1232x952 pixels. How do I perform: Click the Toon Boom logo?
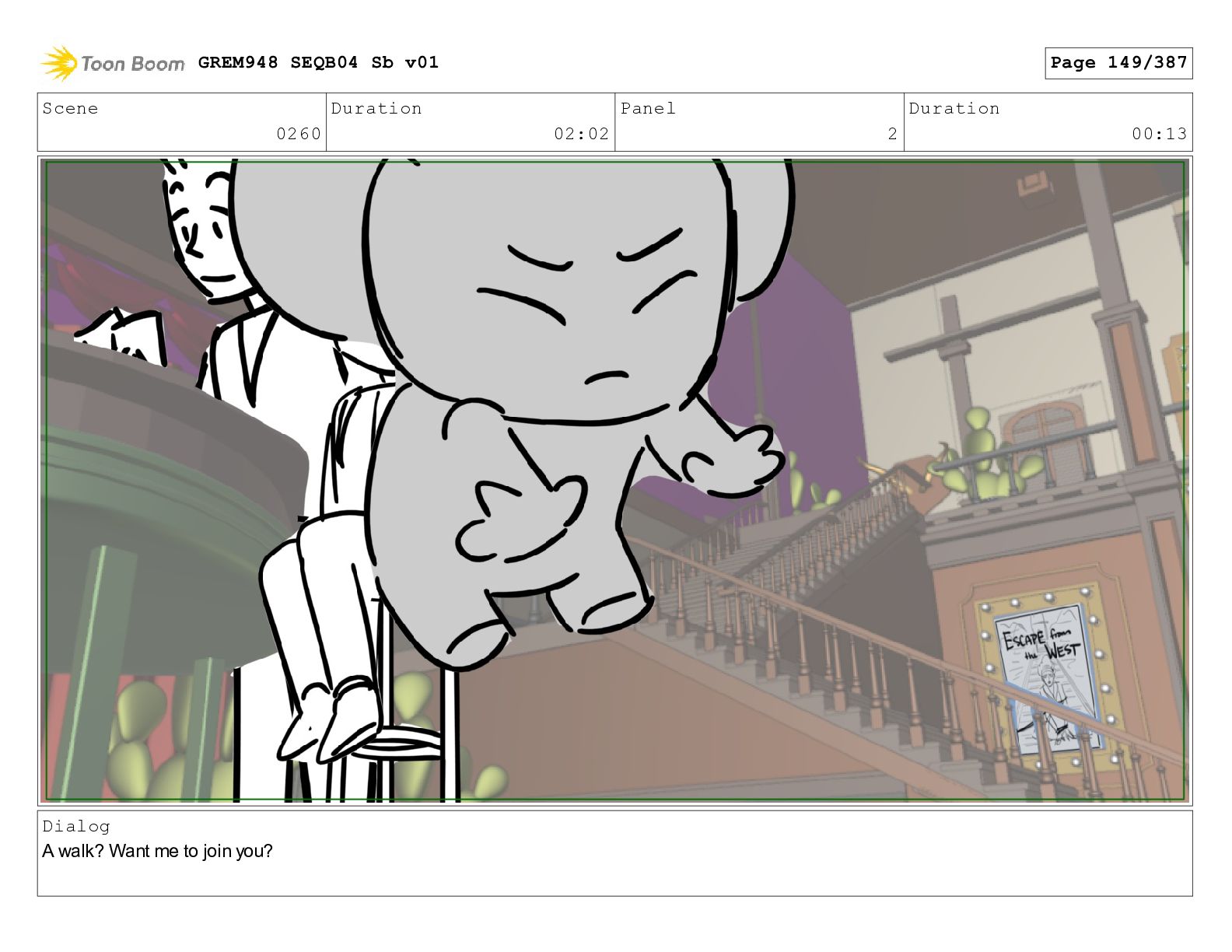pyautogui.click(x=113, y=63)
